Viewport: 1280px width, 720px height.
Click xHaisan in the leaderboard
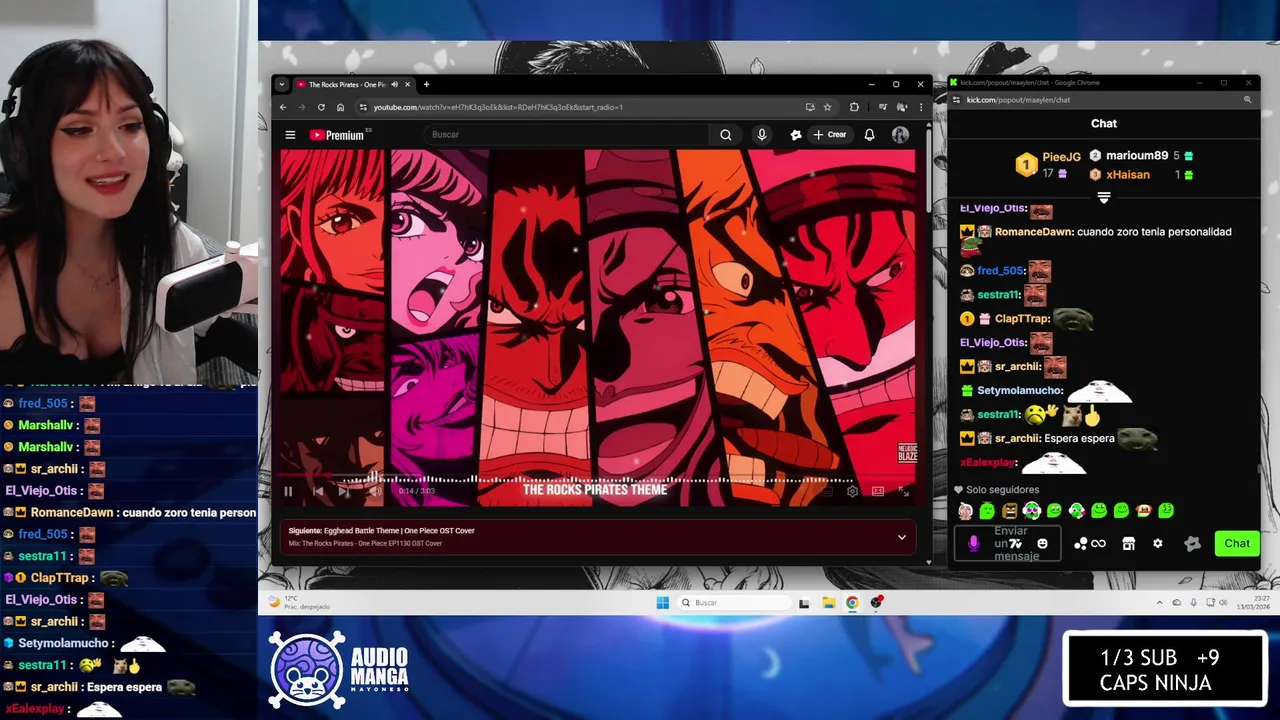pyautogui.click(x=1128, y=175)
